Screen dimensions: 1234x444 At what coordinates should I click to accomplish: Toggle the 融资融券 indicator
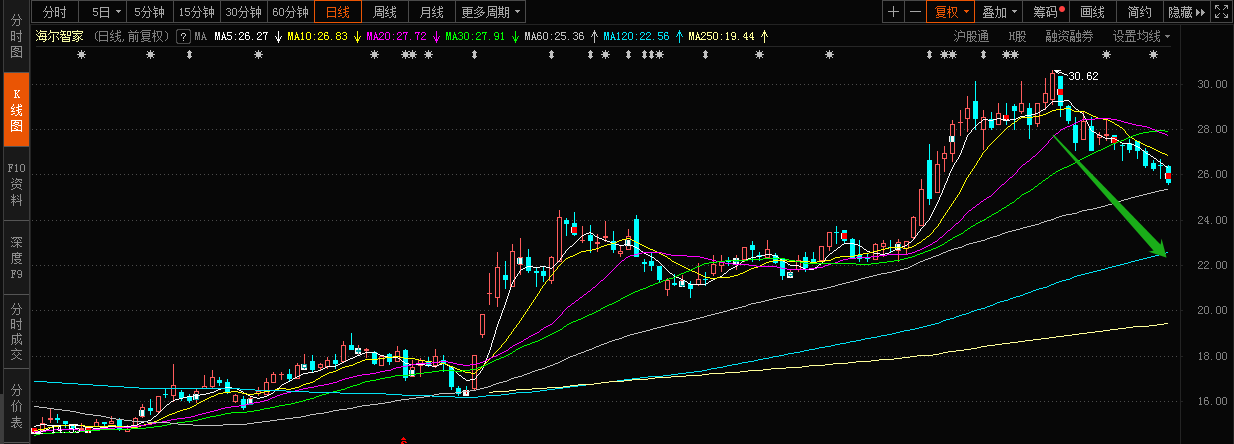click(x=1070, y=36)
